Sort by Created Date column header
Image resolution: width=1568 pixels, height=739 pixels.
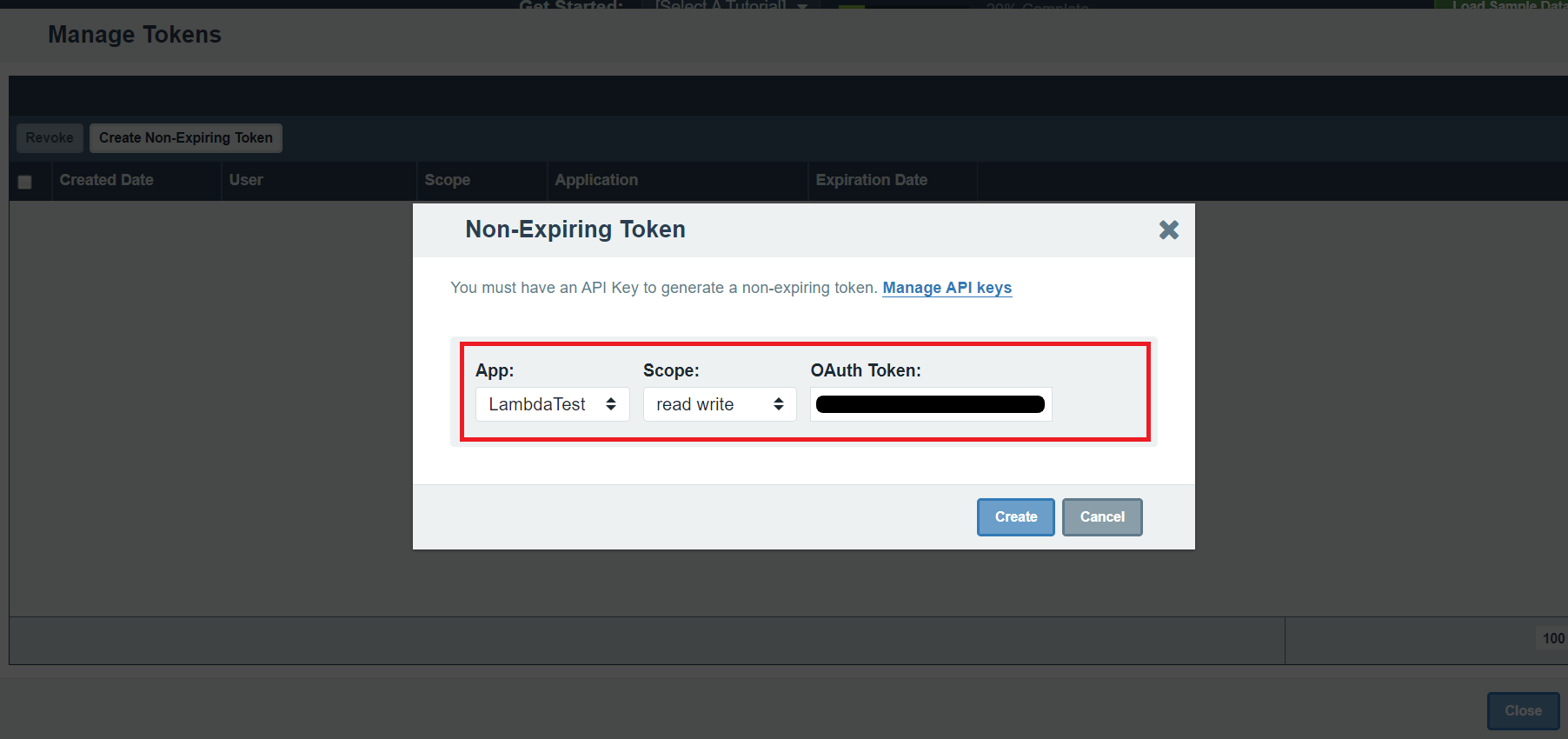[106, 180]
